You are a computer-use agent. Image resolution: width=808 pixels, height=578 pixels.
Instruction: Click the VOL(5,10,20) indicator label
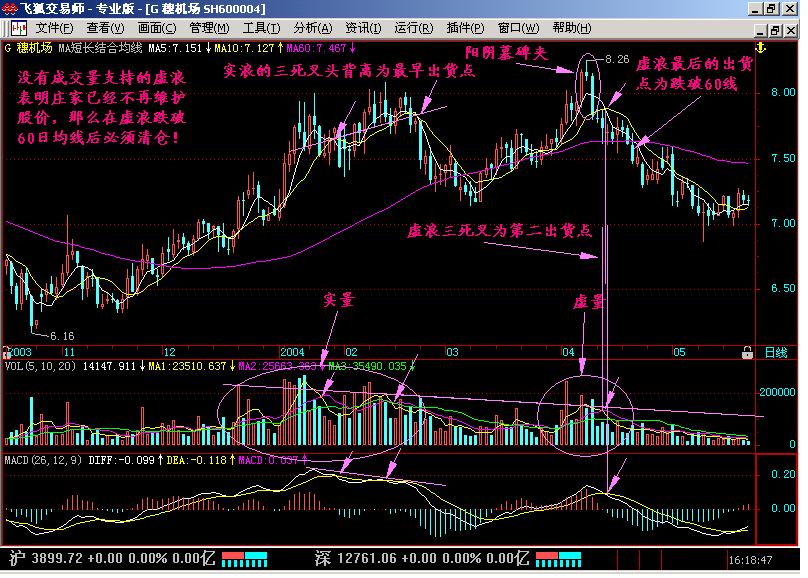pos(40,366)
